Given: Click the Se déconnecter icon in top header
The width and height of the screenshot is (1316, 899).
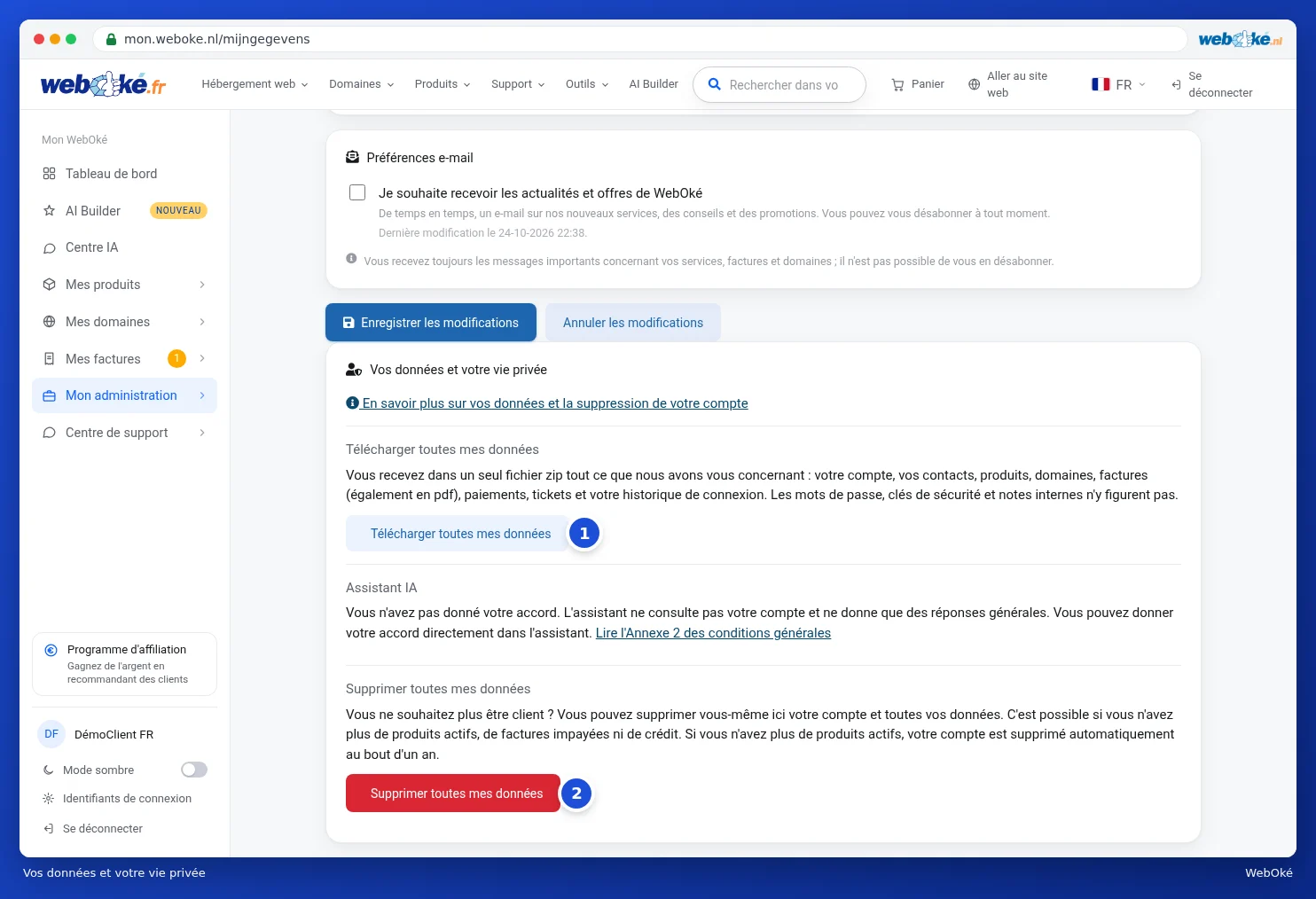Looking at the screenshot, I should coord(1176,84).
